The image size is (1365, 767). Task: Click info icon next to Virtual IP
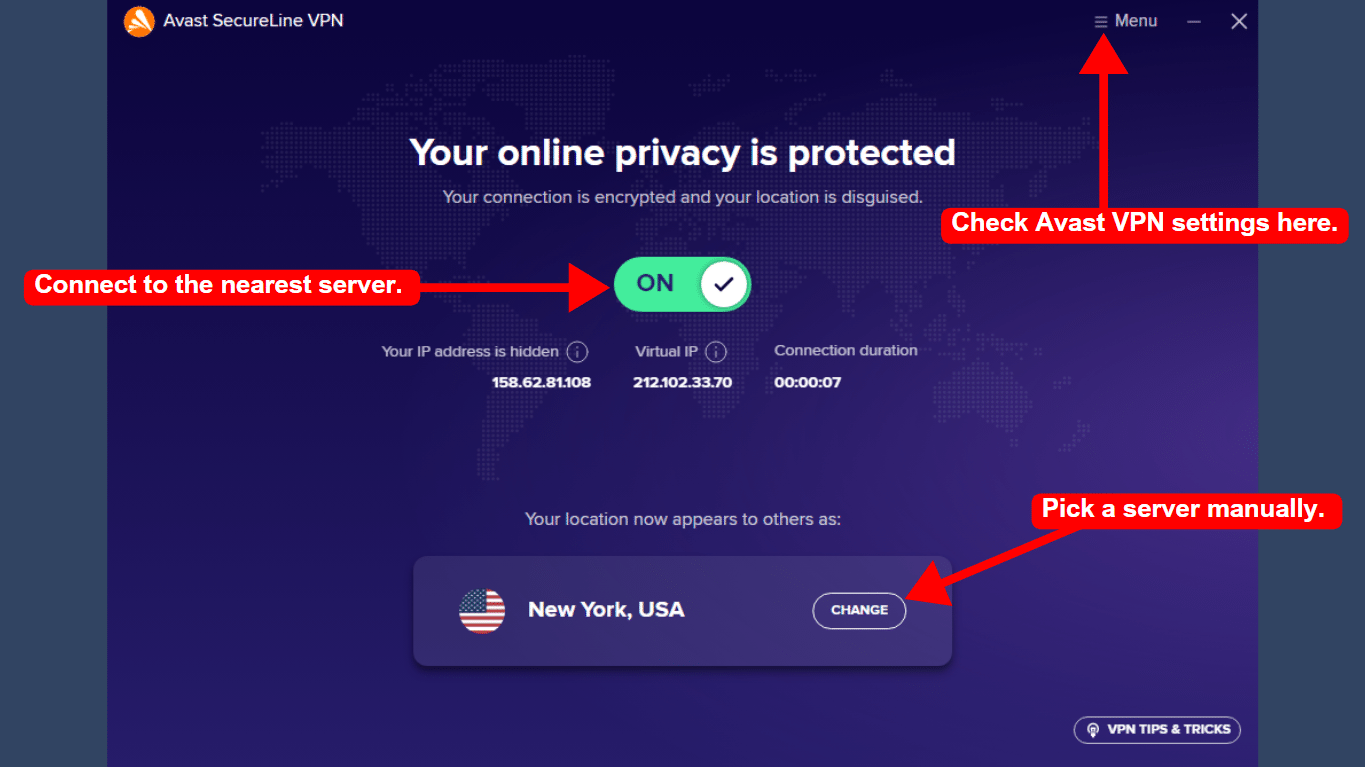click(715, 352)
